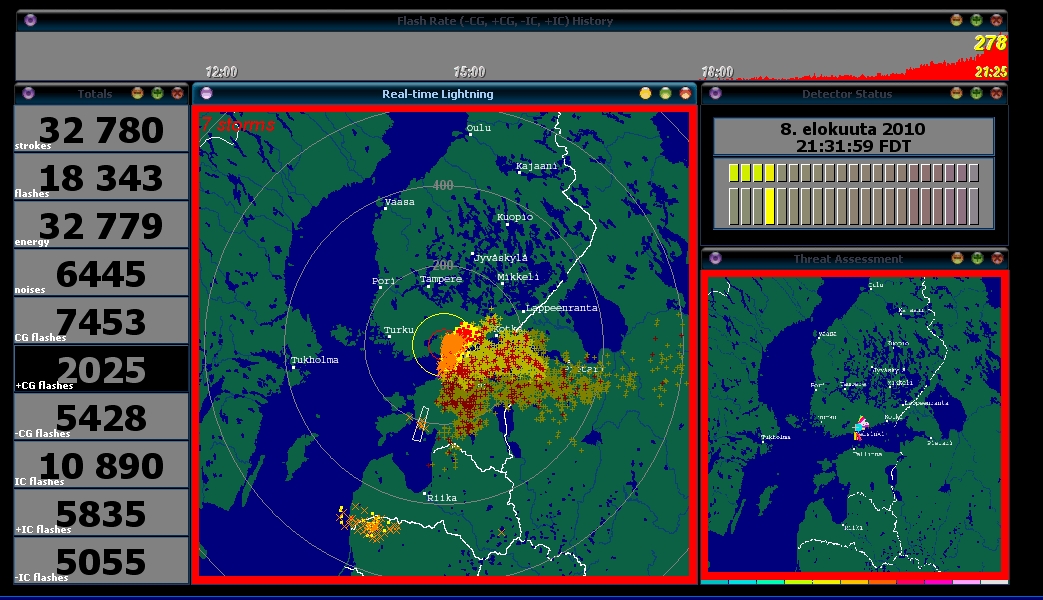
Task: Open the Flash Rate History window menu icon
Action: (30, 20)
